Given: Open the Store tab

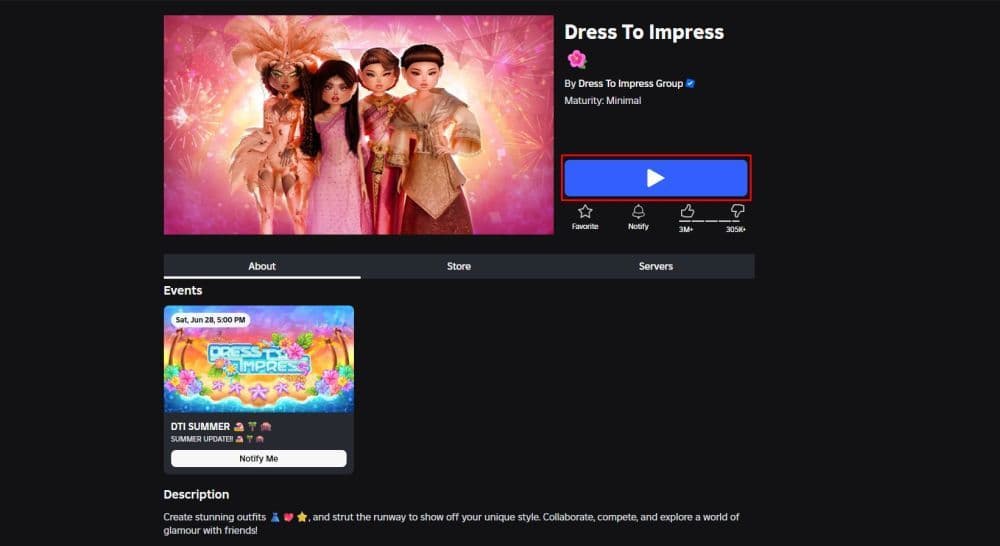Looking at the screenshot, I should tap(459, 266).
